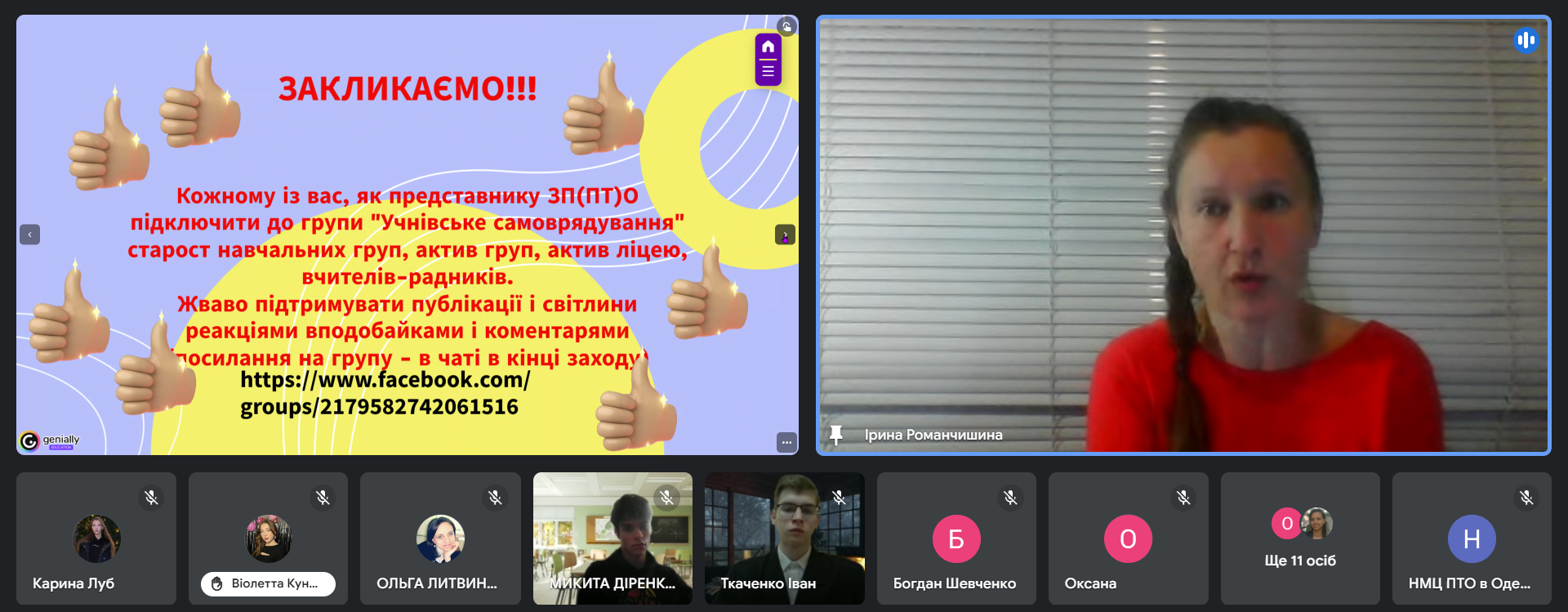This screenshot has width=1568, height=612.
Task: Open the Genially slide index menu icon
Action: coord(768,71)
